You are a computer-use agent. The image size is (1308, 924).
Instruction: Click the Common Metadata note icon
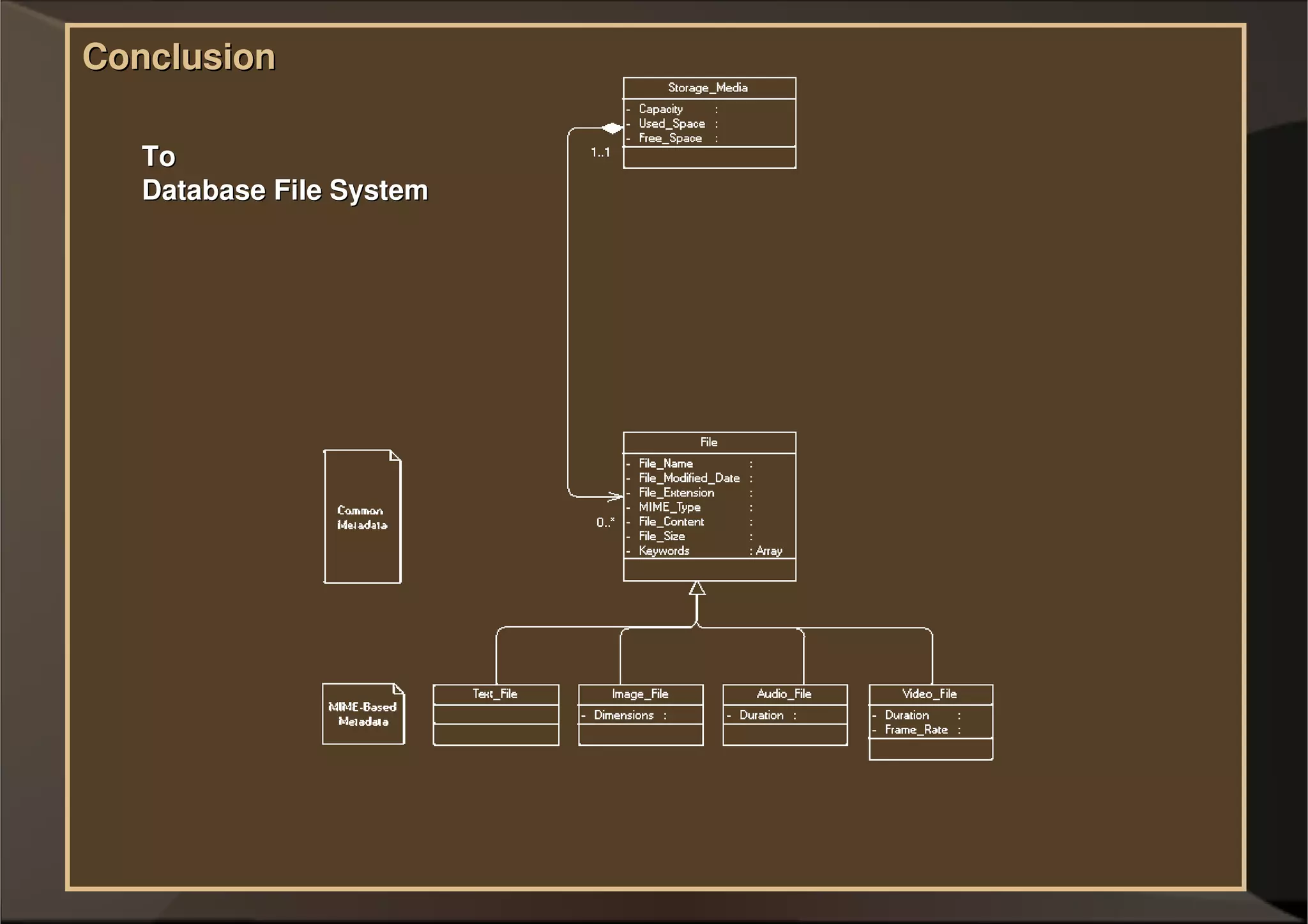362,517
